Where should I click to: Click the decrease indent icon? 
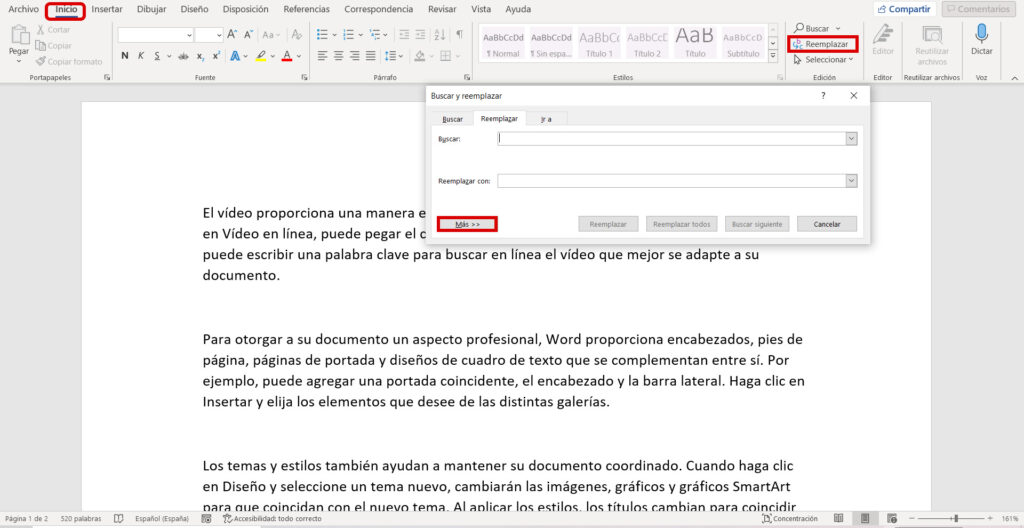[404, 35]
